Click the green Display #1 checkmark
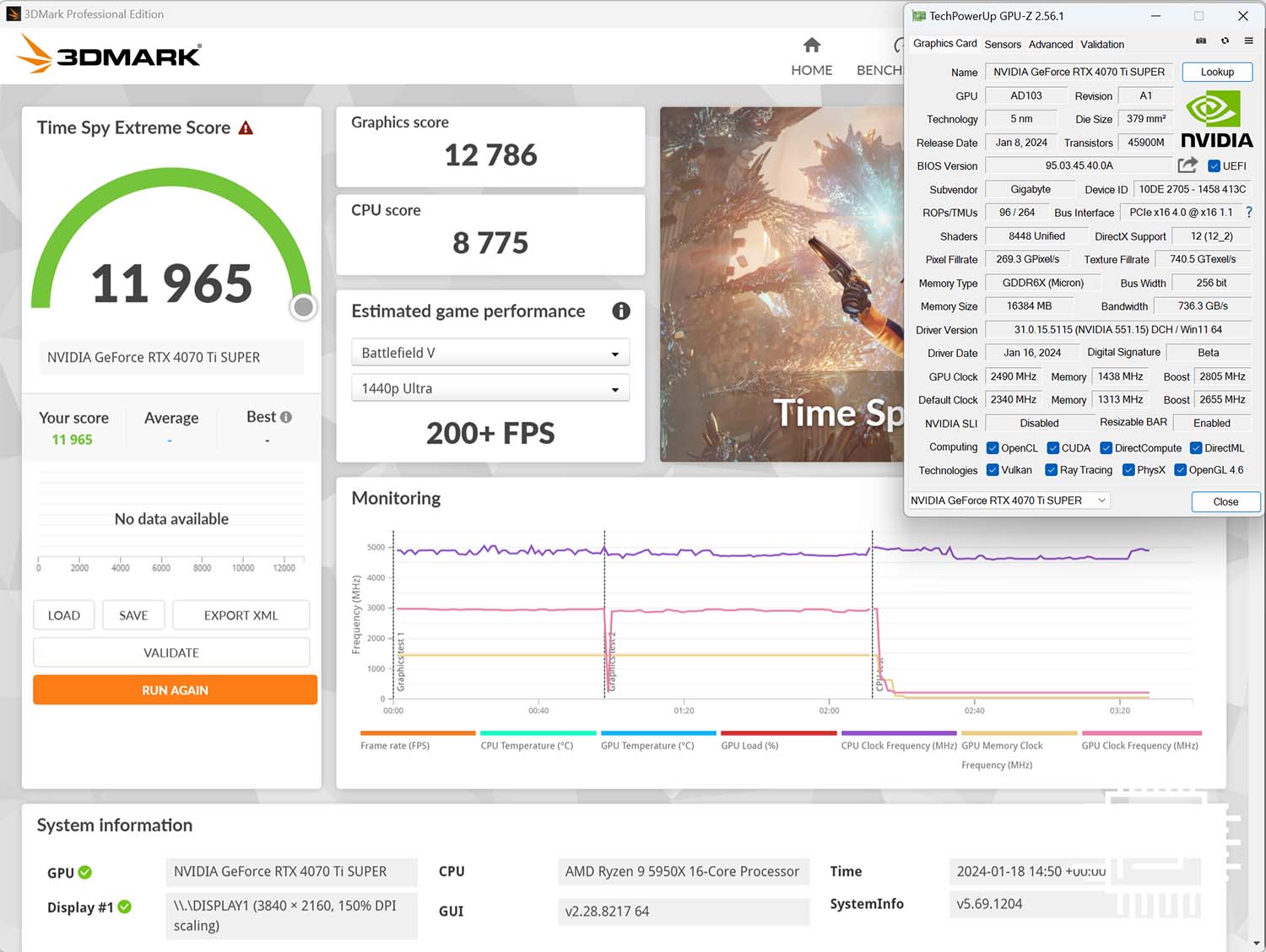The width and height of the screenshot is (1266, 952). [125, 906]
